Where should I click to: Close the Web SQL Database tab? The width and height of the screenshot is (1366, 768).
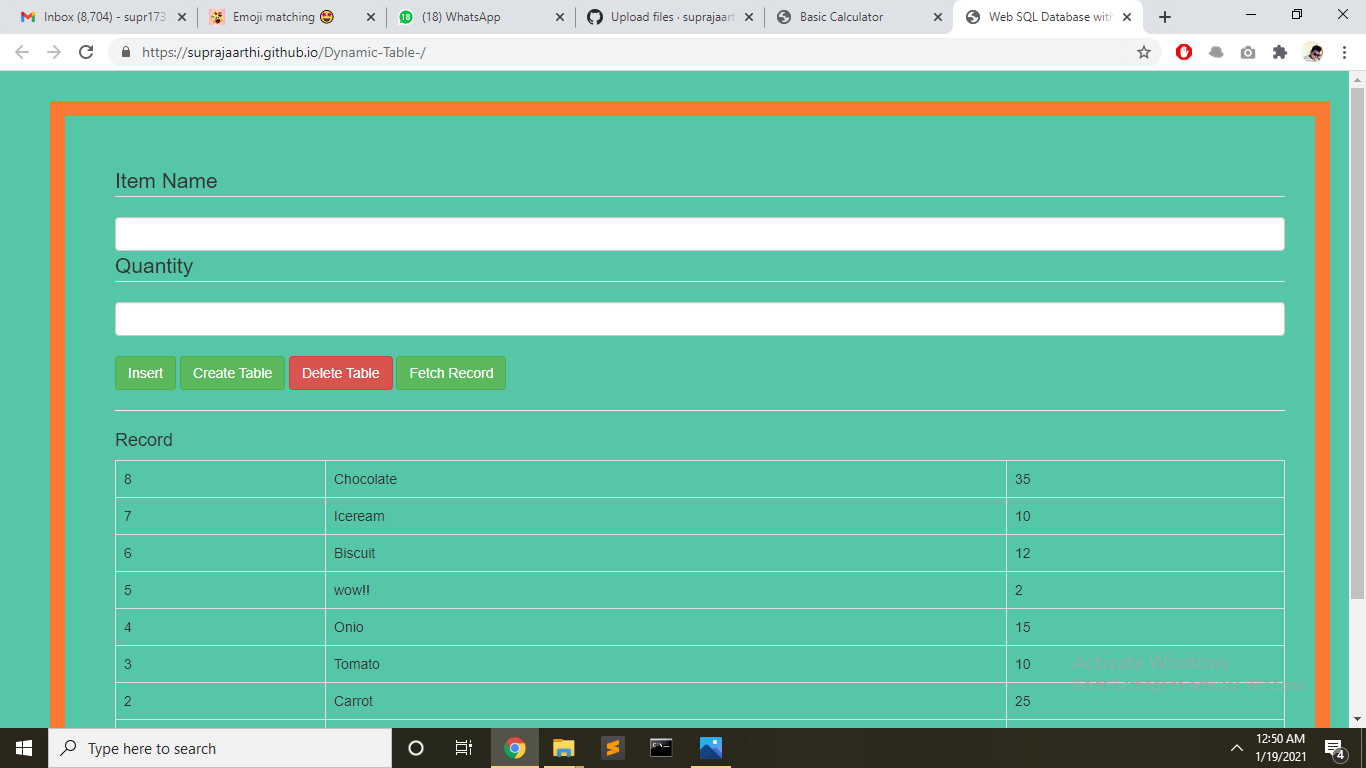click(1127, 17)
